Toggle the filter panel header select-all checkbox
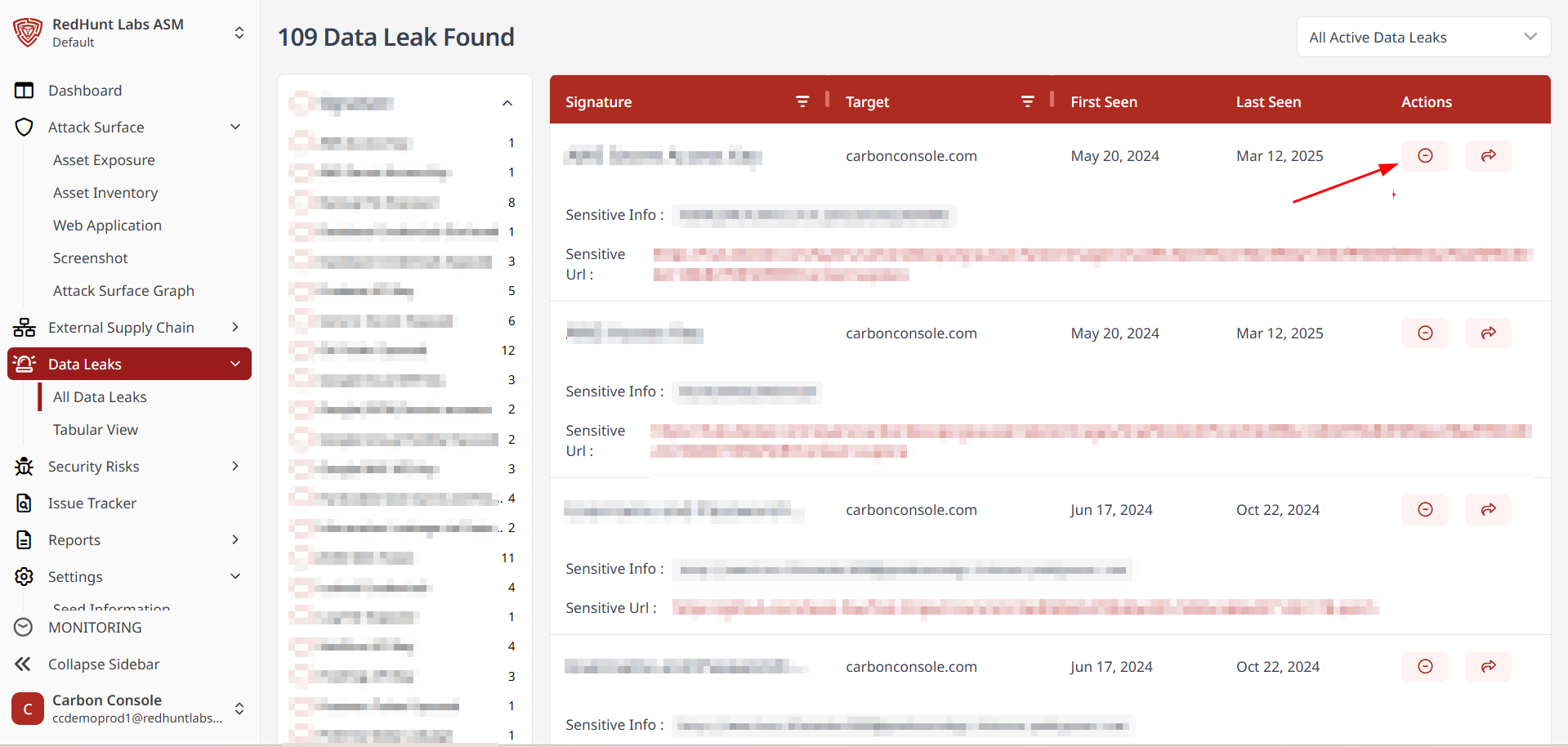 [x=302, y=103]
